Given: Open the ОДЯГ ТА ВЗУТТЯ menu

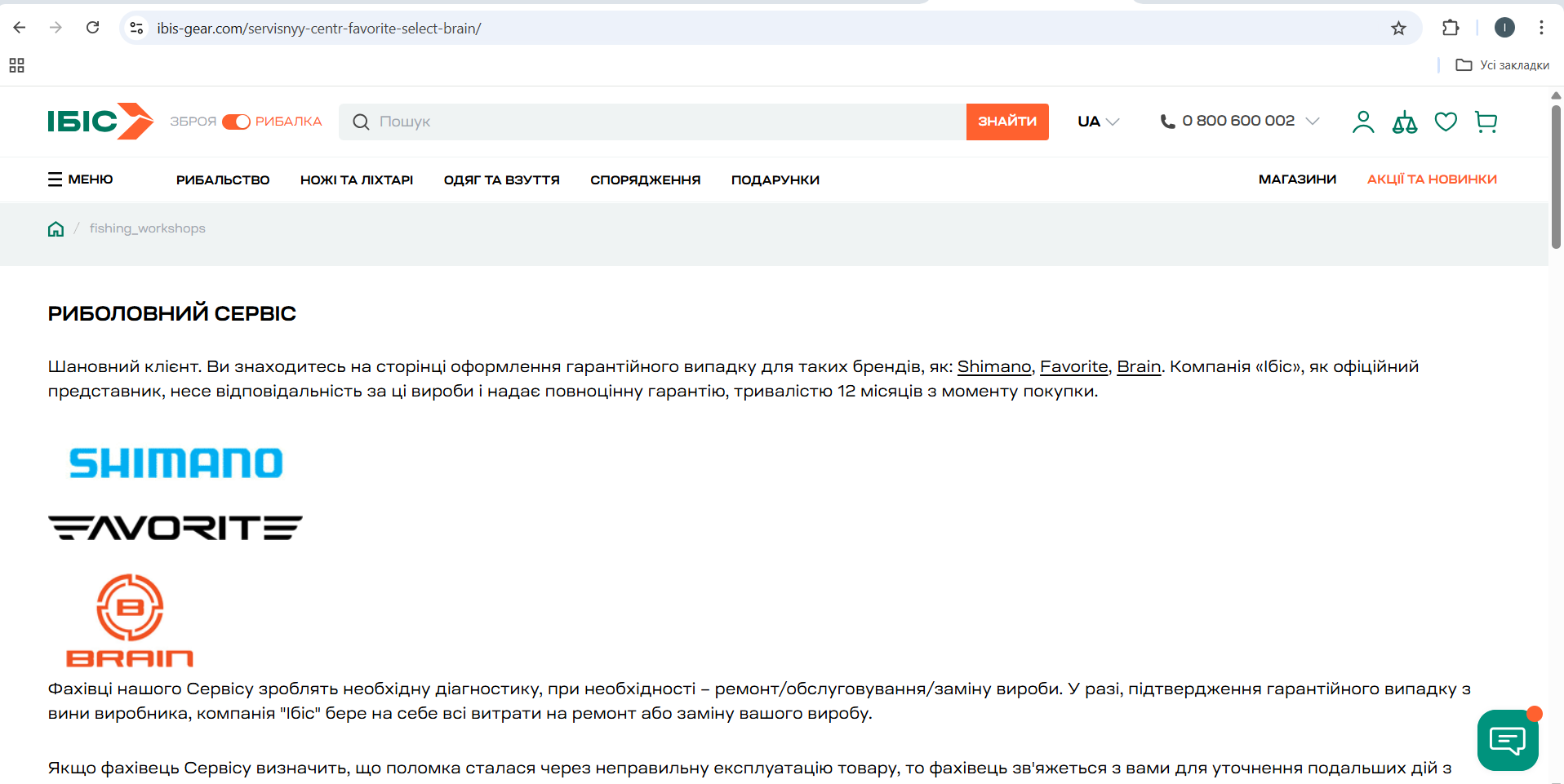Looking at the screenshot, I should (502, 179).
